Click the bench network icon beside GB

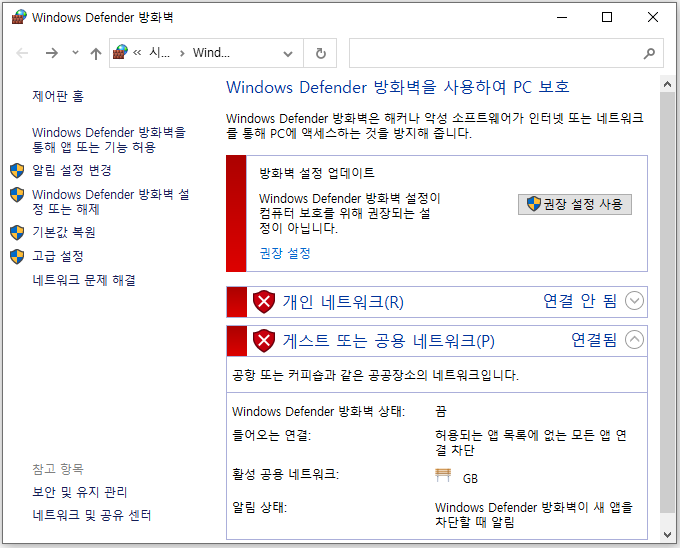click(x=443, y=475)
